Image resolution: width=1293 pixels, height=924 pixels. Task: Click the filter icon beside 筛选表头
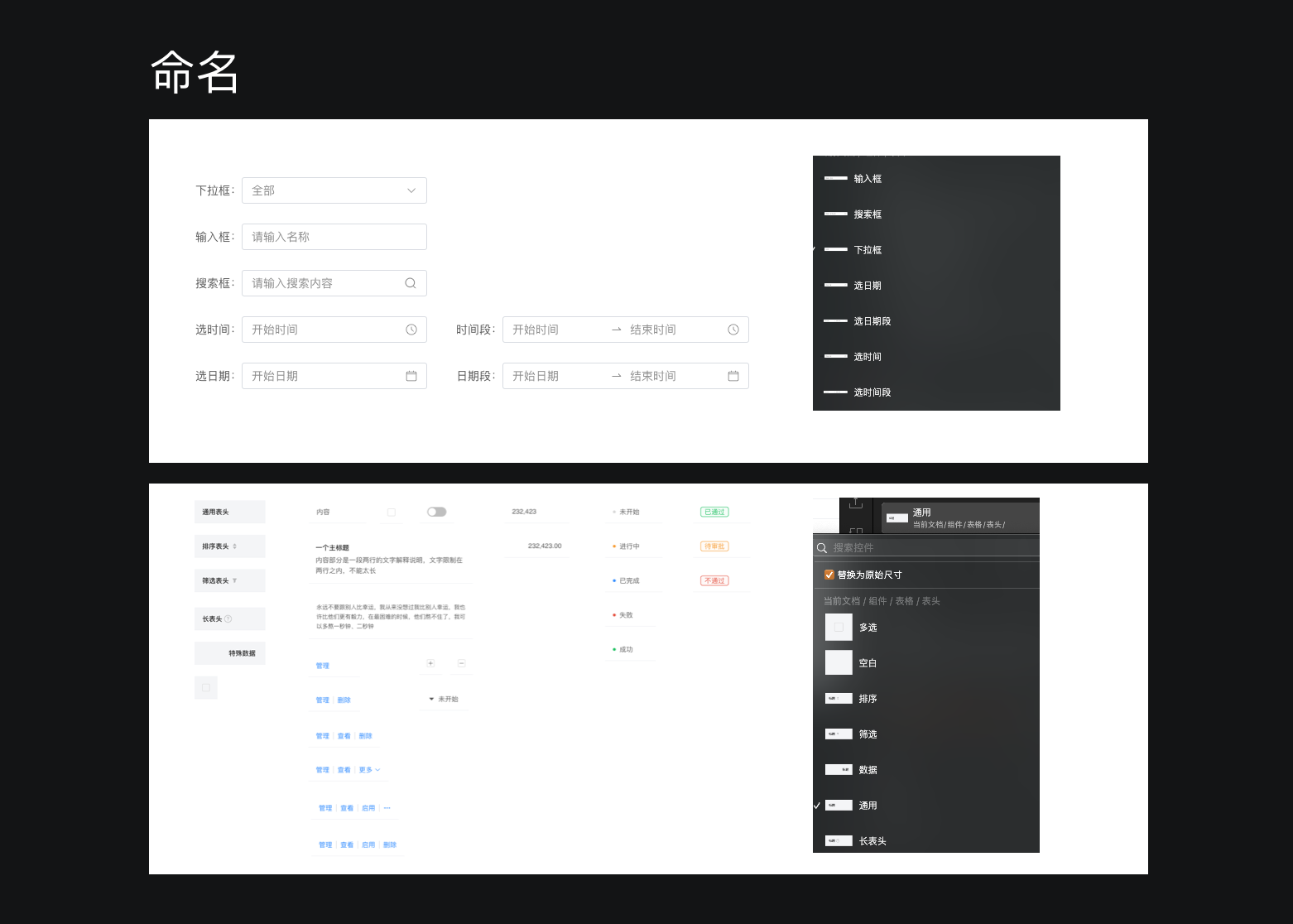(x=235, y=580)
